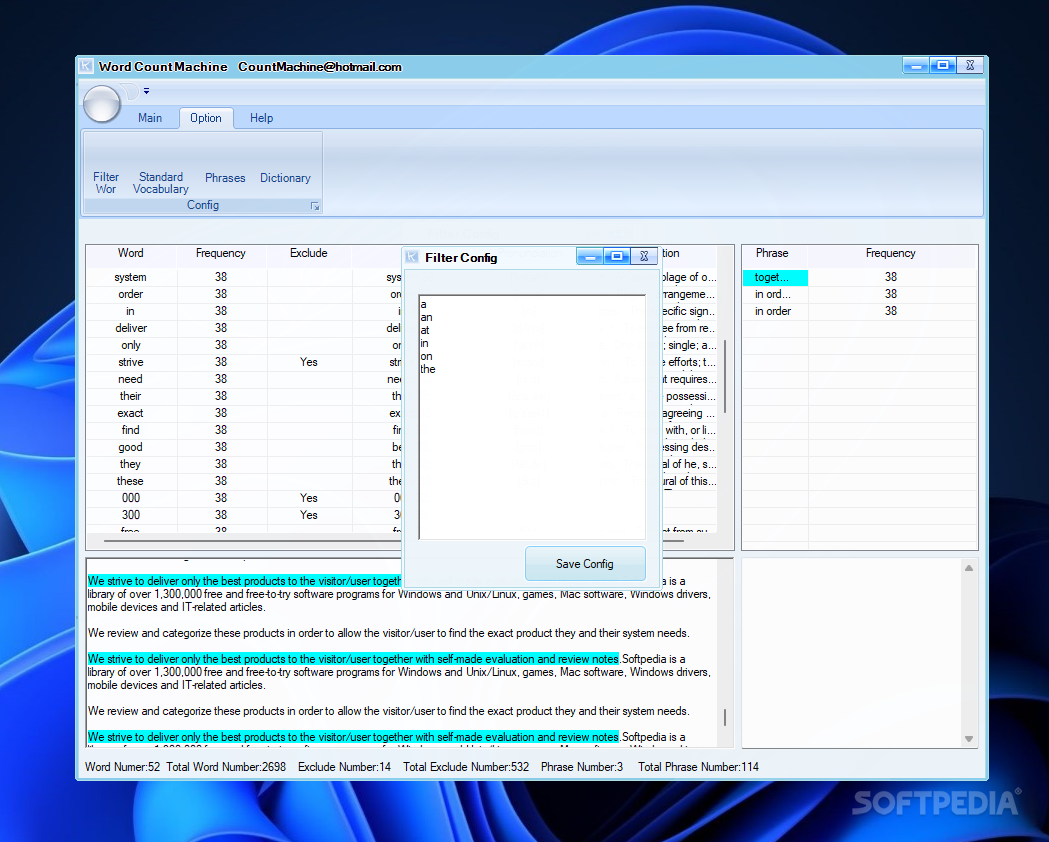
Task: Click the 'Total Phrase Number:114' status entry
Action: point(698,767)
